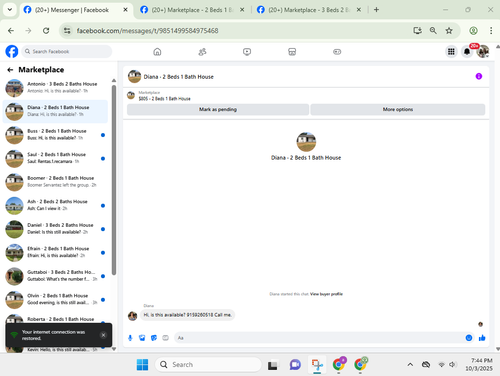This screenshot has height=376, width=500.
Task: Click the address bar URL
Action: pos(147,31)
